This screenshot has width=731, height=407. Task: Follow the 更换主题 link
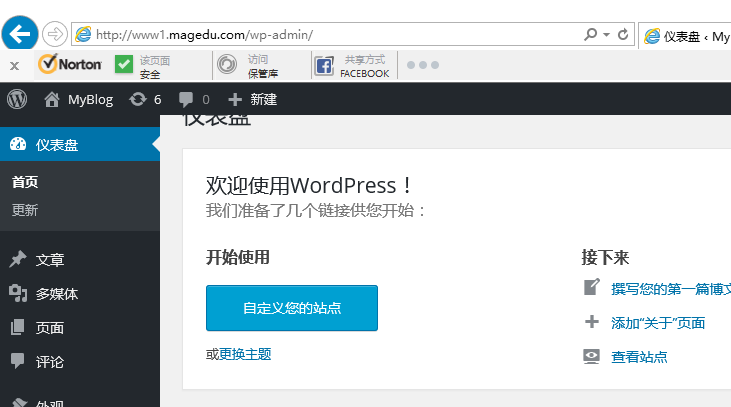click(x=245, y=354)
